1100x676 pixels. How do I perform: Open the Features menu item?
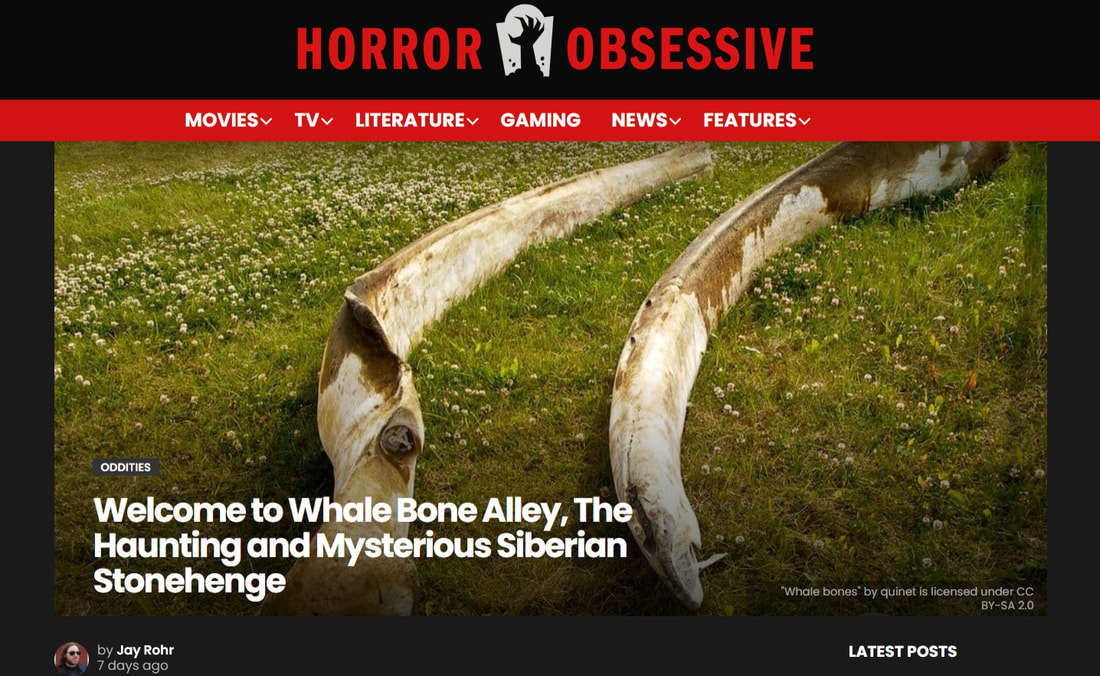[750, 120]
